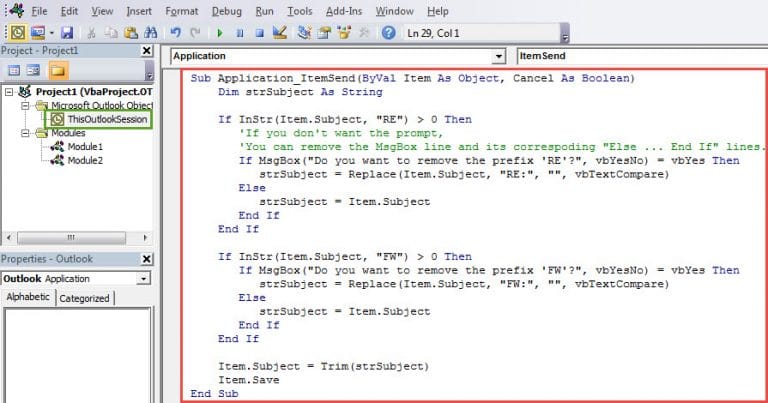
Task: Click the Copy icon in the toolbar
Action: tap(111, 33)
